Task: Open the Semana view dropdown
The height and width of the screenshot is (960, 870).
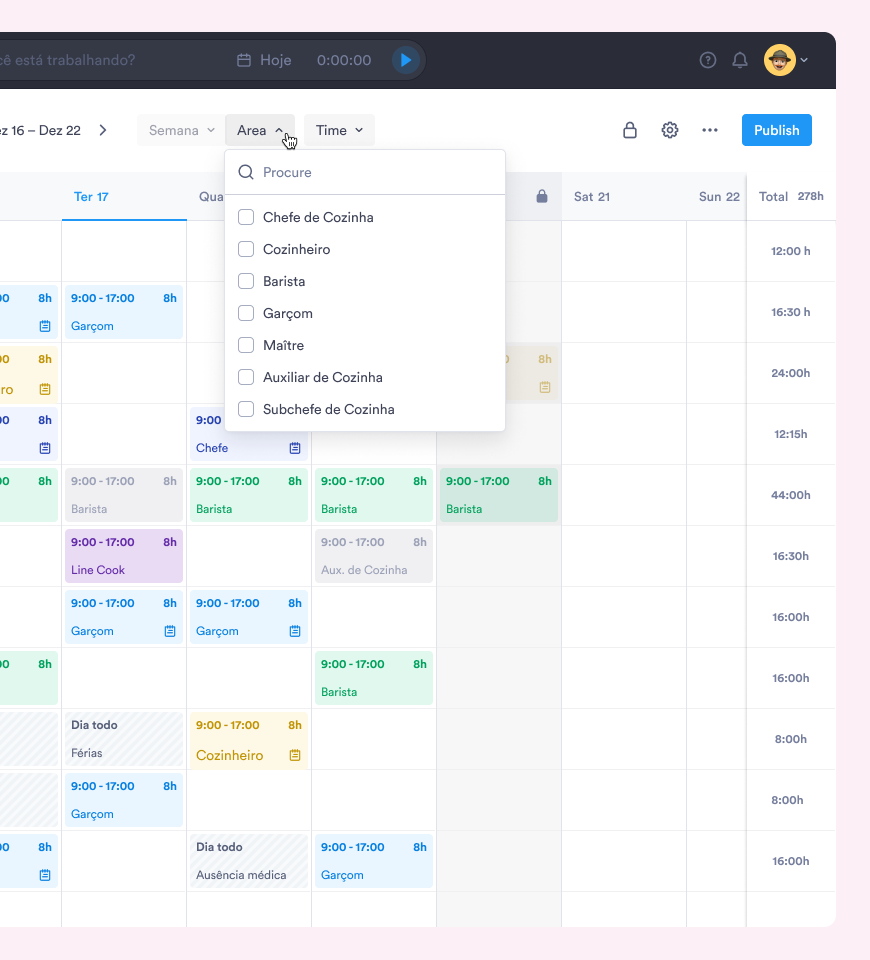Action: click(181, 130)
